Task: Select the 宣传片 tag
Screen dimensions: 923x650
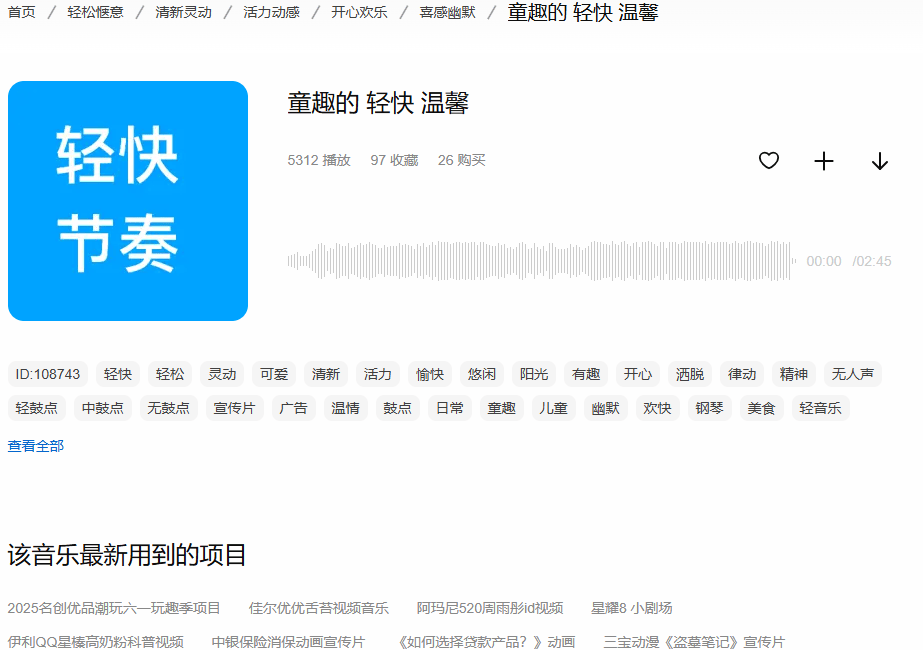Action: pos(234,409)
